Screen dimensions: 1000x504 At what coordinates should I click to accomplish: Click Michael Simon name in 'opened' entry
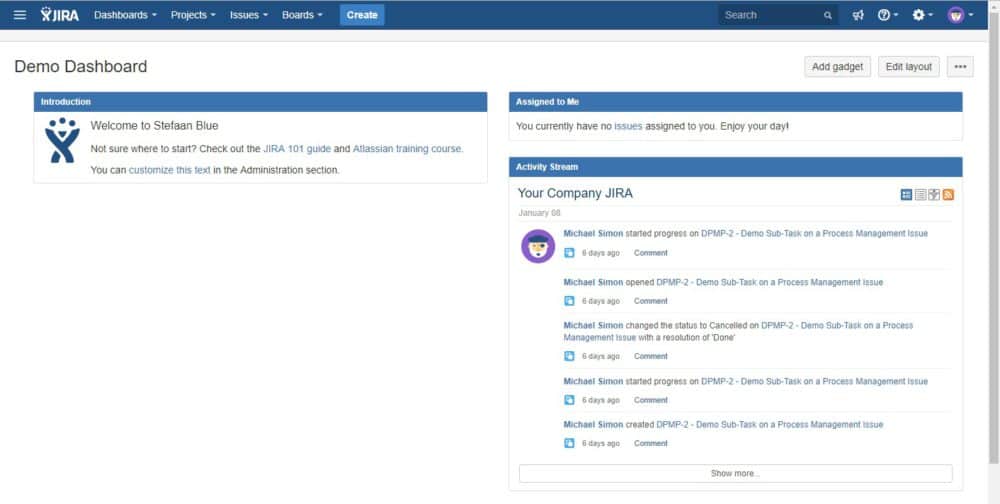[x=593, y=282]
